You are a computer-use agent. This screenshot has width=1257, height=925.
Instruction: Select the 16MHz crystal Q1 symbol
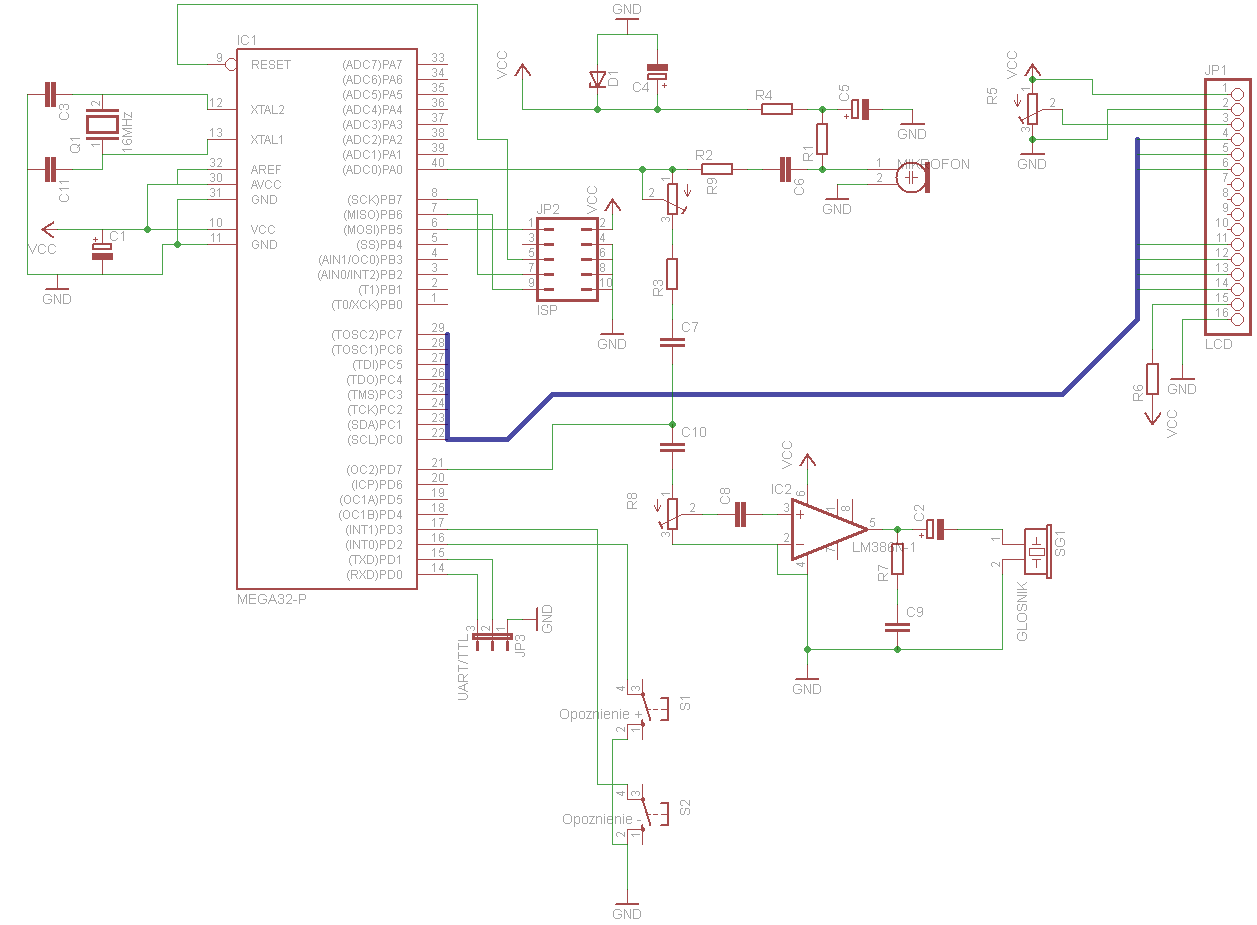tap(102, 125)
